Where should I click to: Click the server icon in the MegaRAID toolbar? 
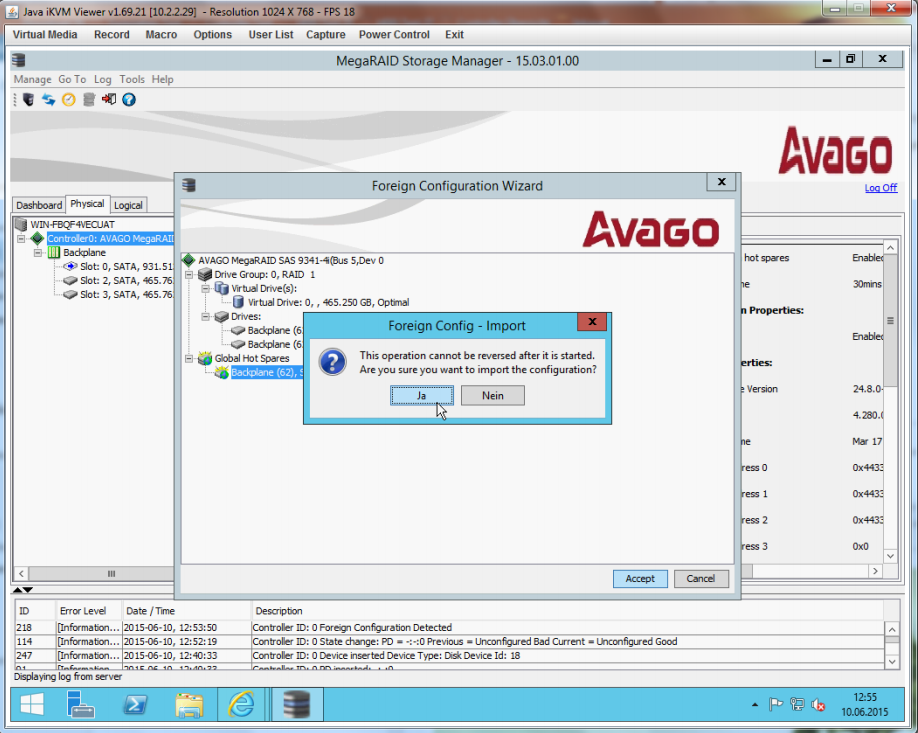click(28, 99)
